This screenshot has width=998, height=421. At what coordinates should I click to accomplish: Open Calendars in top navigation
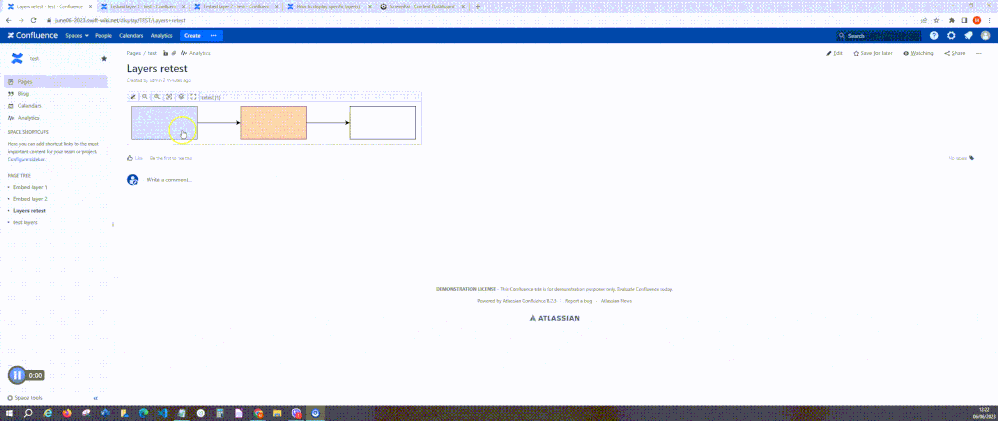click(x=131, y=36)
